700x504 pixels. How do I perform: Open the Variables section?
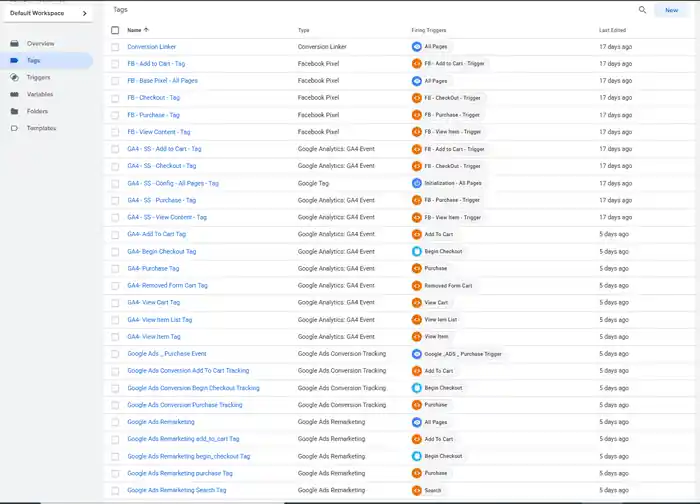pos(40,94)
